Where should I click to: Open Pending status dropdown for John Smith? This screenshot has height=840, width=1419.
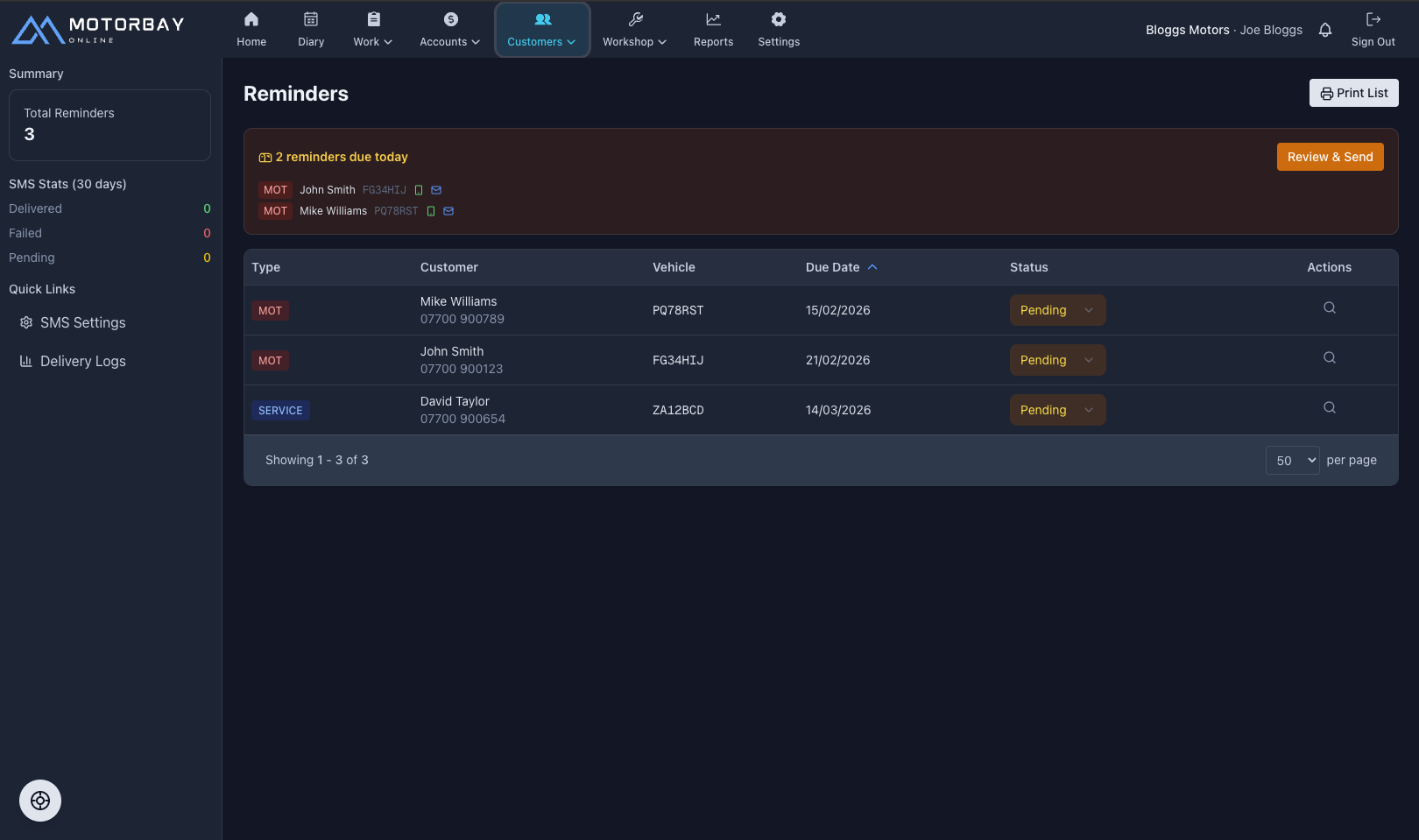[x=1057, y=360]
